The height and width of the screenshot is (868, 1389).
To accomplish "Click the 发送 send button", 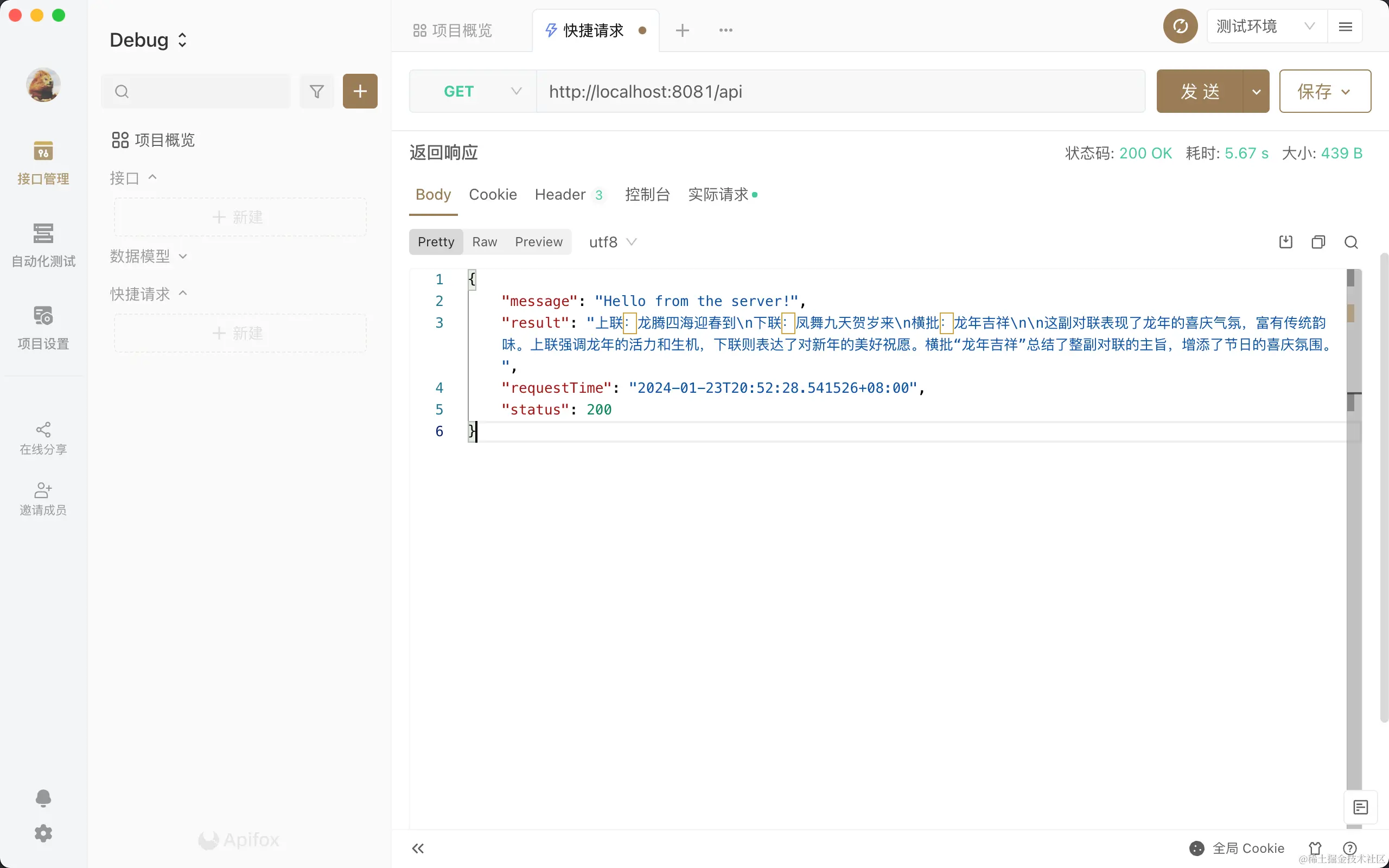I will coord(1199,91).
